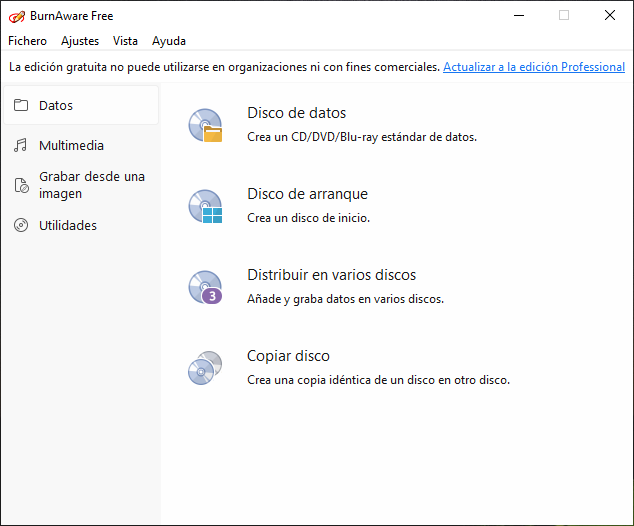The height and width of the screenshot is (526, 634).
Task: Click the Copiar disco double-disc icon
Action: coord(205,368)
